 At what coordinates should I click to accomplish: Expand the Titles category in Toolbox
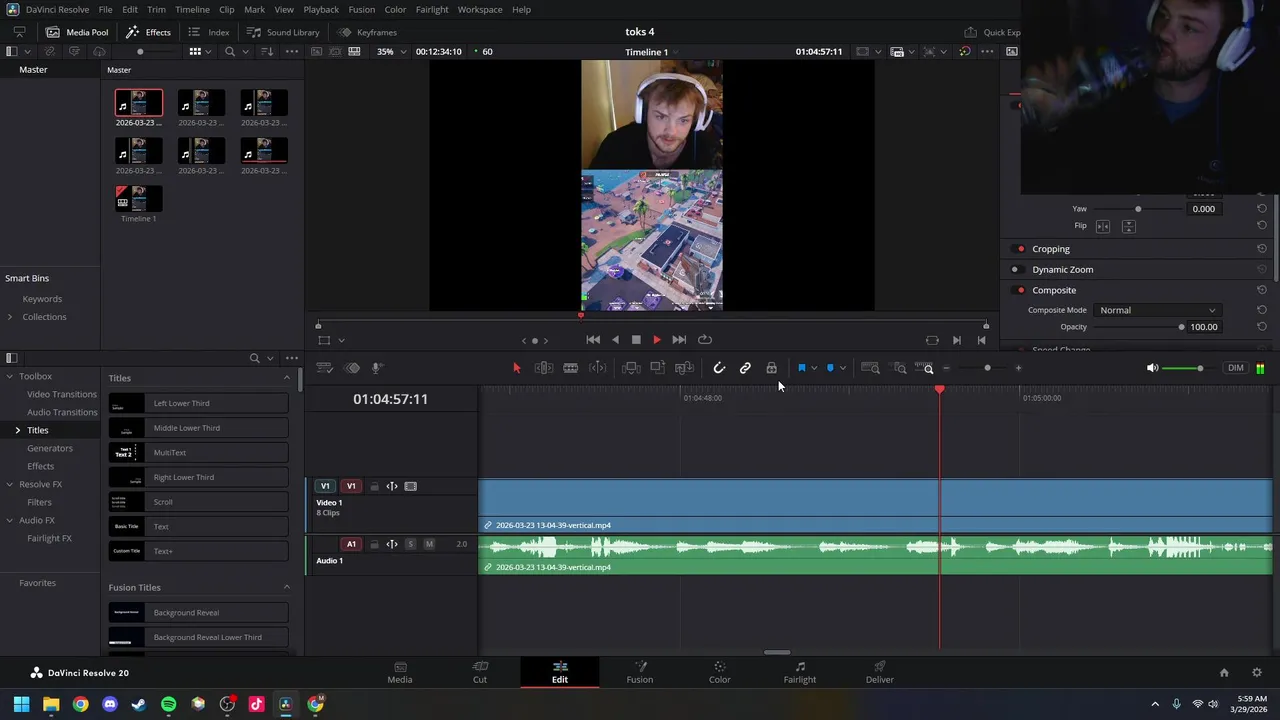tap(17, 430)
